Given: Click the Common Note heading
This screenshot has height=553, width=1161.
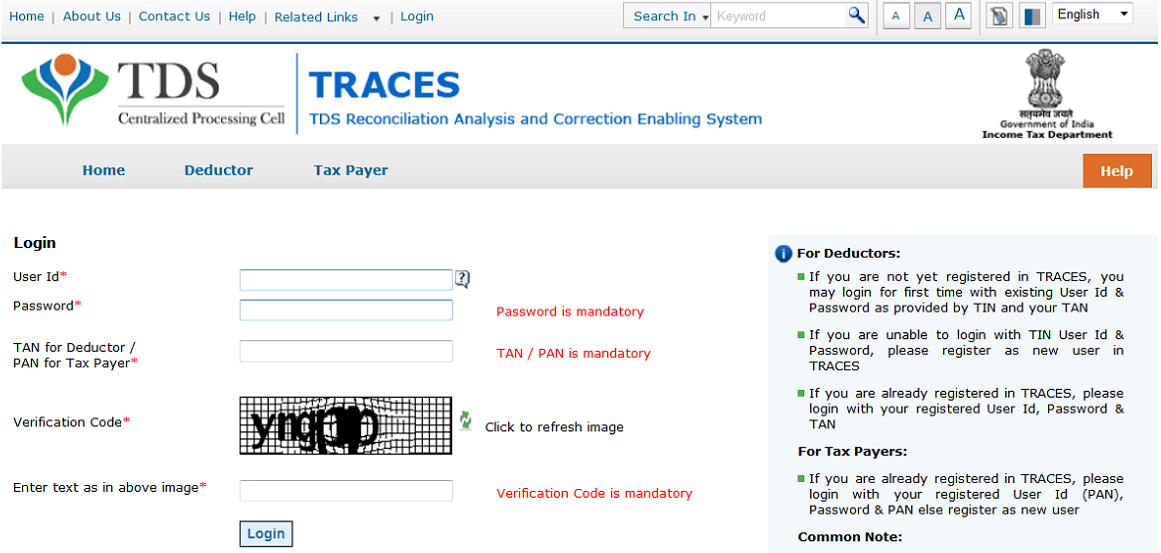Looking at the screenshot, I should point(850,537).
